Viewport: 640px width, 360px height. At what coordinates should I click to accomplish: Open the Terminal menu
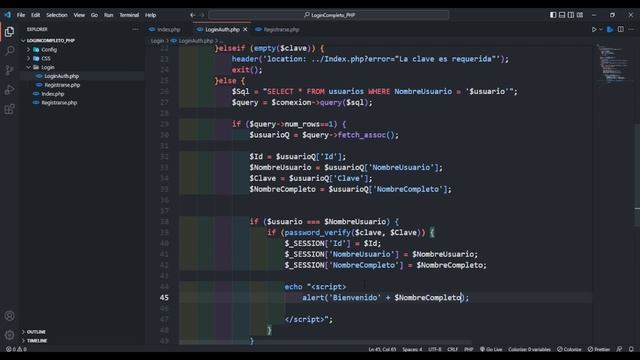click(129, 15)
